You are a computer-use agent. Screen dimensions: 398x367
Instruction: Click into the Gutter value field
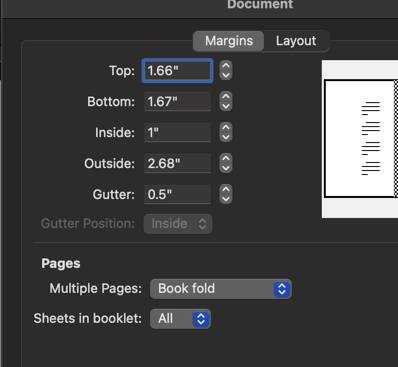177,195
